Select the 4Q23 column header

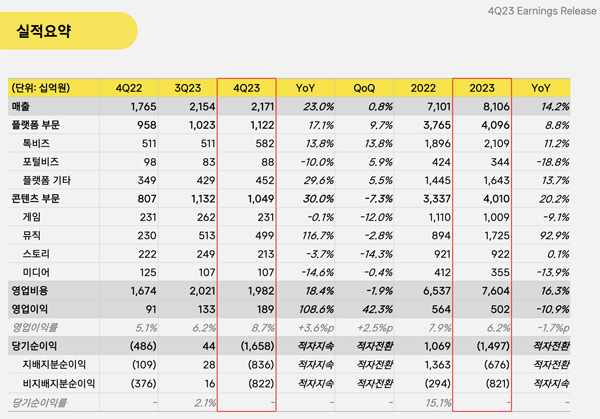247,88
